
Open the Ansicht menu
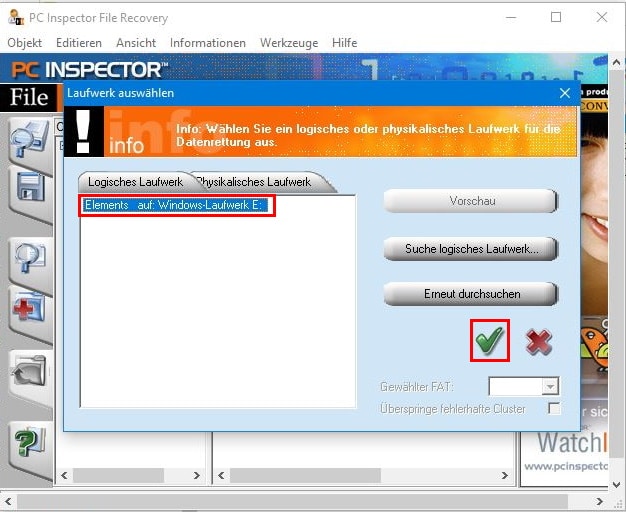coord(136,43)
